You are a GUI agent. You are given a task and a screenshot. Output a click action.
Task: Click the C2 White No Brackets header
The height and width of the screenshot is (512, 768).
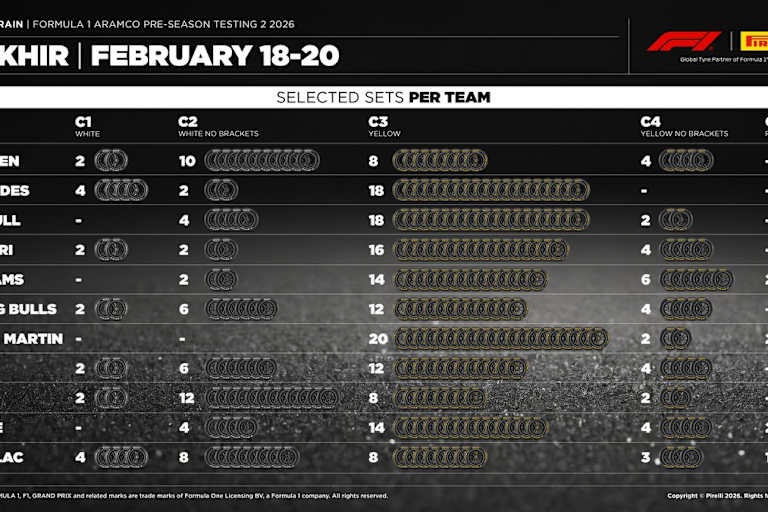pyautogui.click(x=218, y=125)
